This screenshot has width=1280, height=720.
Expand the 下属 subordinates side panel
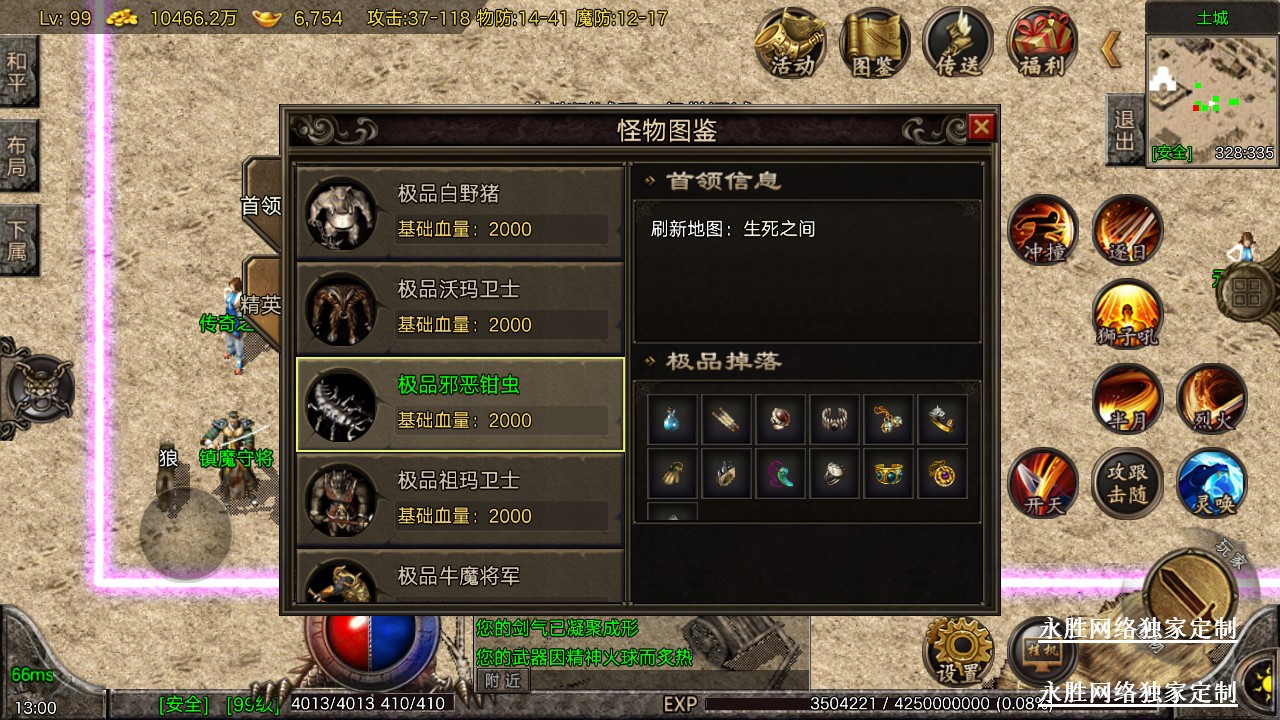pyautogui.click(x=18, y=240)
